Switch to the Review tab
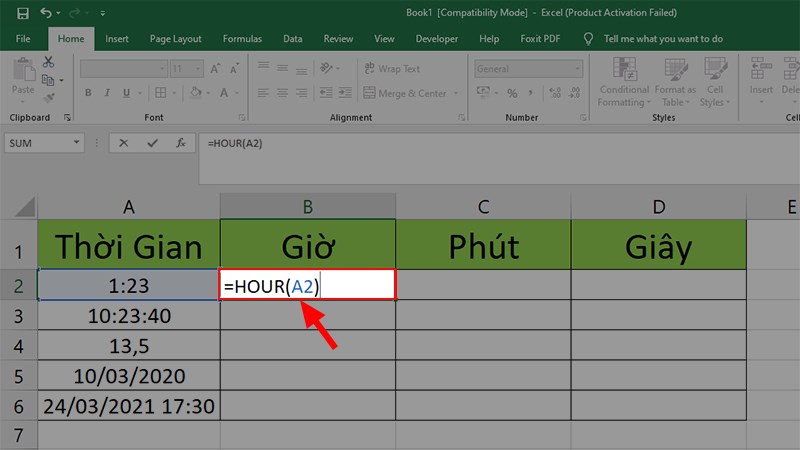Screen dimensions: 800x450 click(x=338, y=39)
